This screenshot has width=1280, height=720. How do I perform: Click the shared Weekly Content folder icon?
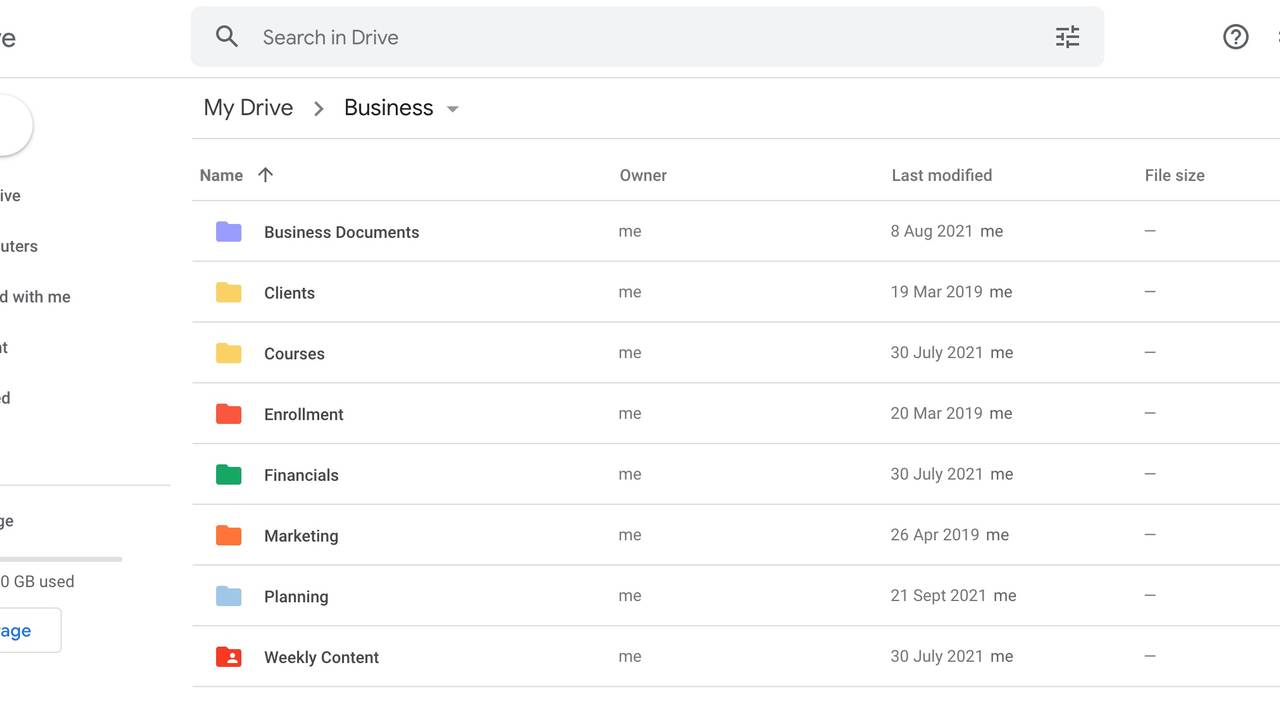click(x=229, y=656)
